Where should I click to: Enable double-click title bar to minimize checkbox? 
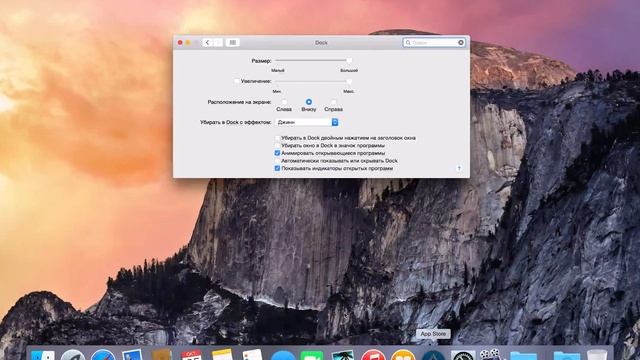[277, 138]
